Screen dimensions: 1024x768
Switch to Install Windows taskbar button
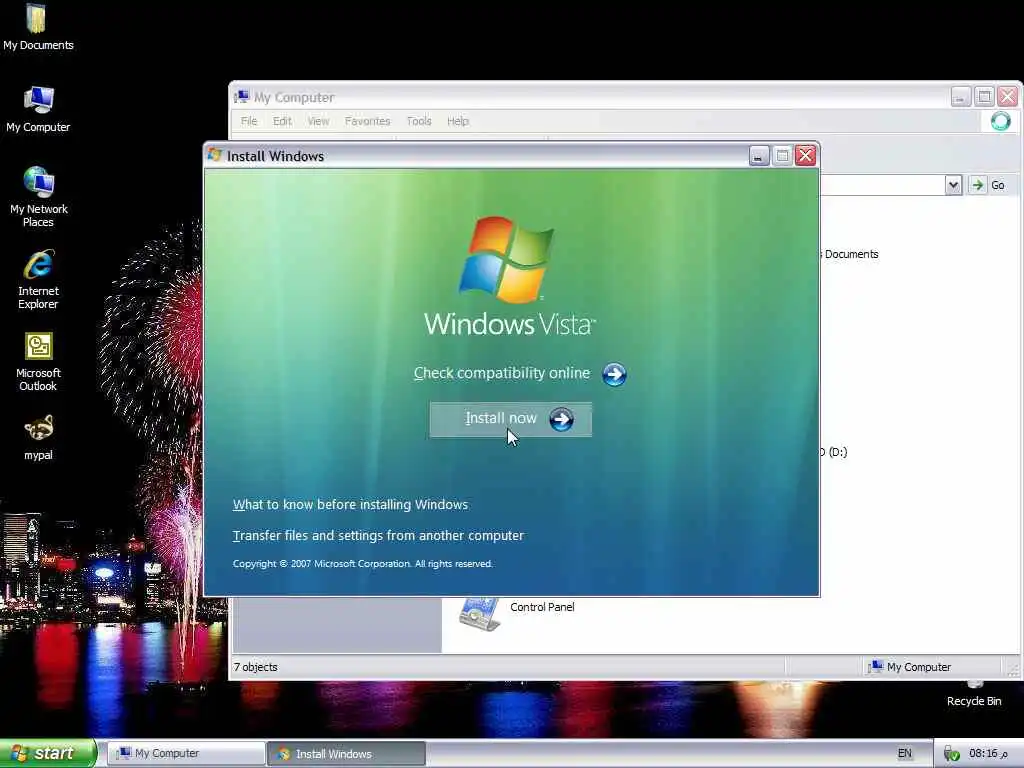346,753
